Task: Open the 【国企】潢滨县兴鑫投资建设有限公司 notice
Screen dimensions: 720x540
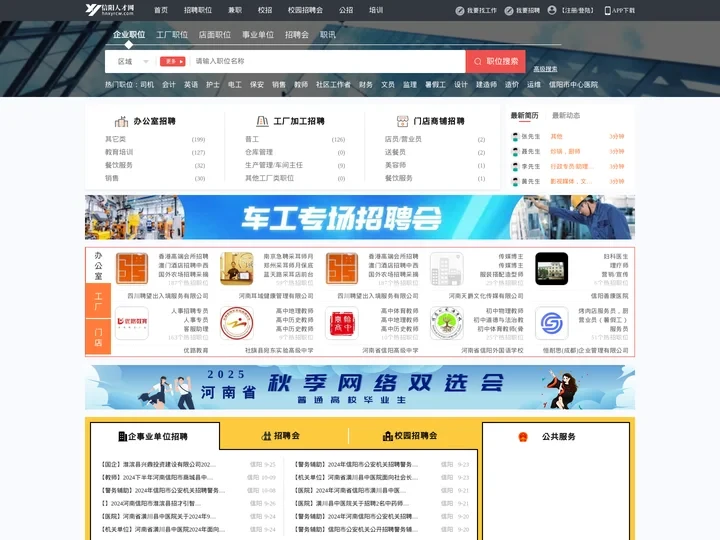Action: (158, 464)
